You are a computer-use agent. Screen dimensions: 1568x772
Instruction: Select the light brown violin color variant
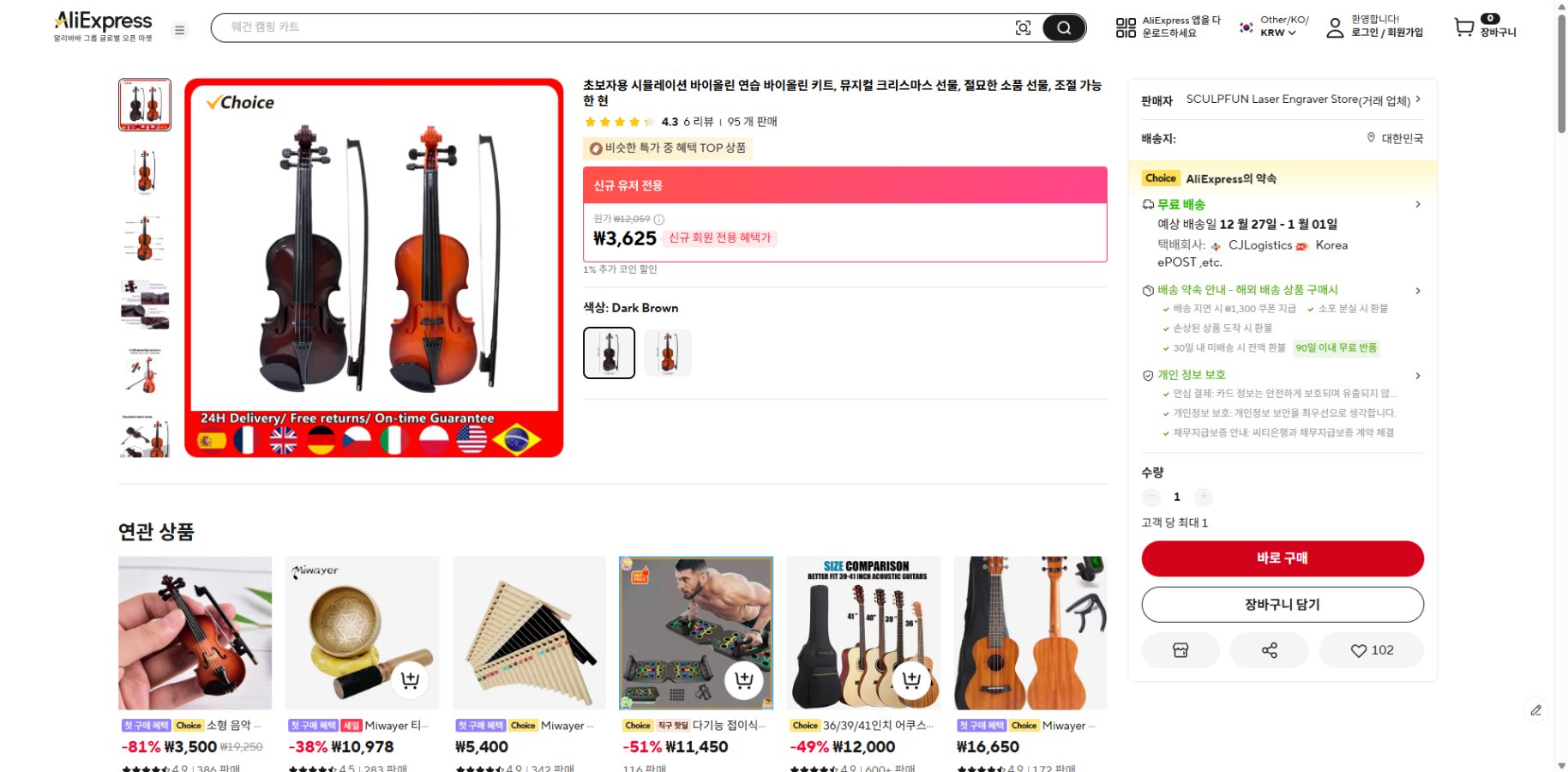[x=668, y=353]
